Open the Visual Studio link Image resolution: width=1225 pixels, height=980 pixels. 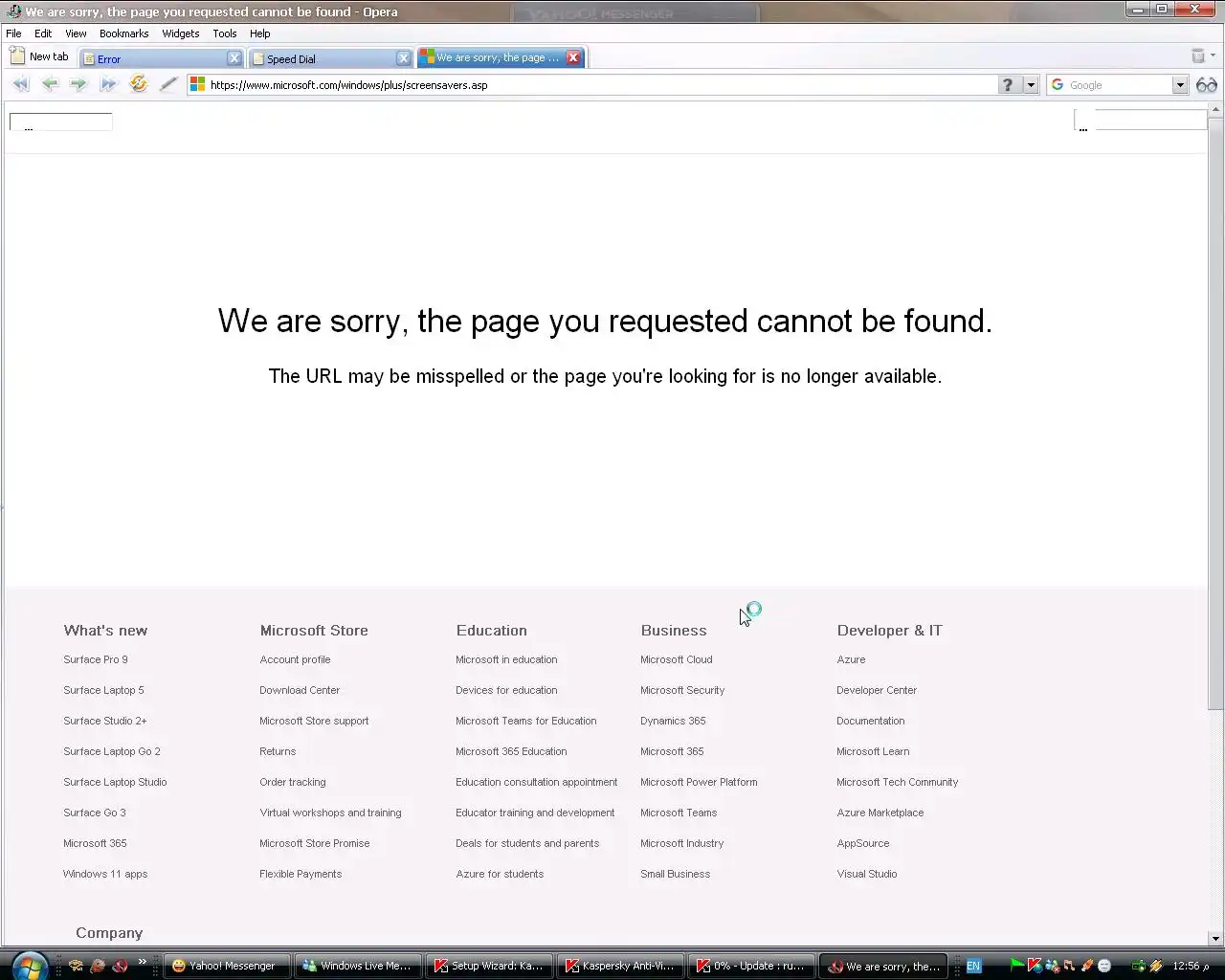[x=867, y=874]
